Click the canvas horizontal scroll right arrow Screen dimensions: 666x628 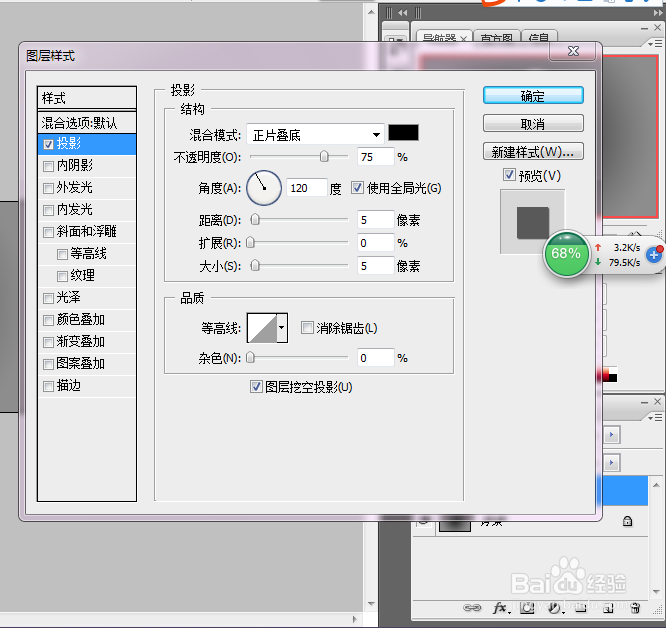pyautogui.click(x=355, y=619)
